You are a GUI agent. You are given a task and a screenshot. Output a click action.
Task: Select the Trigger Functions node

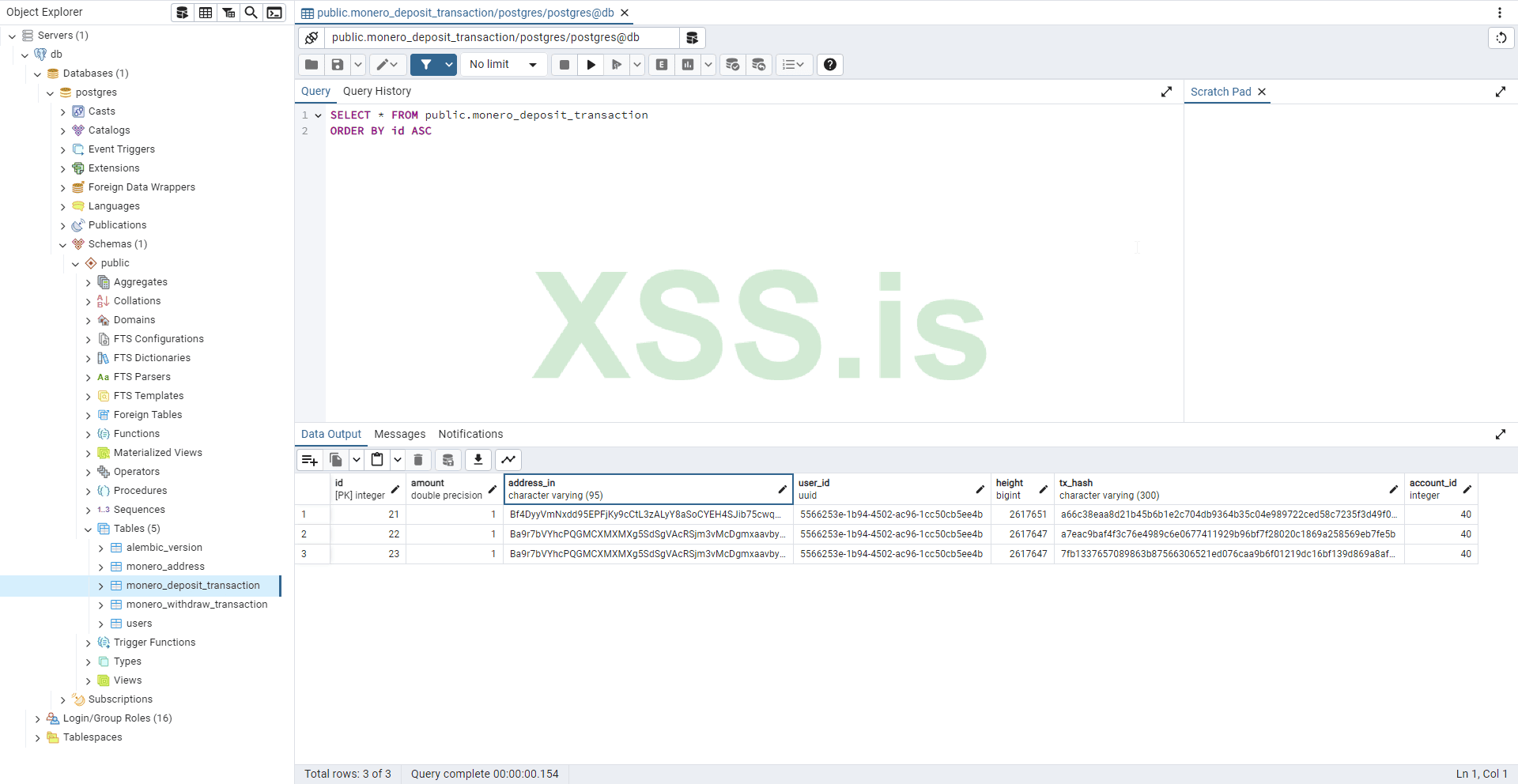(x=154, y=643)
